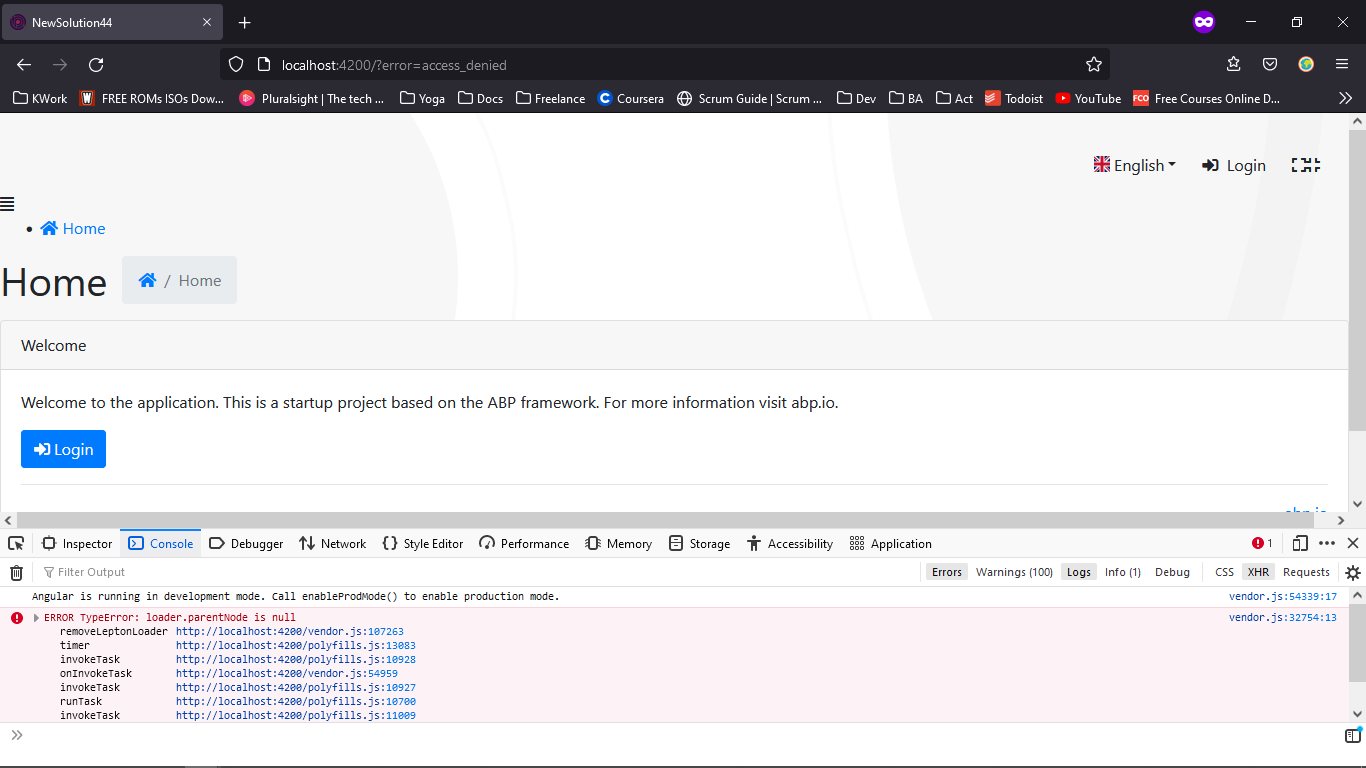Toggle the Warnings (100) filter
This screenshot has height=768, width=1366.
click(x=1013, y=572)
